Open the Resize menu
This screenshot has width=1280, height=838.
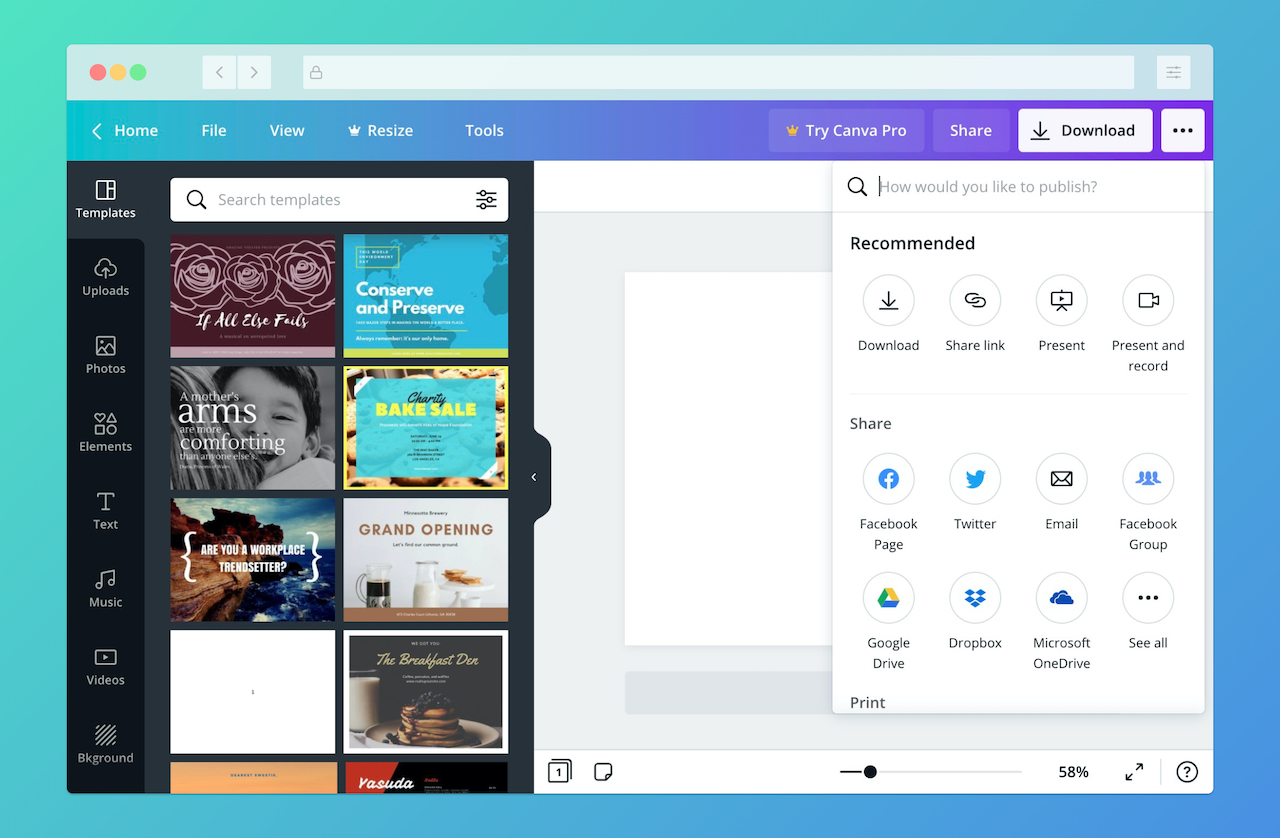pyautogui.click(x=380, y=130)
